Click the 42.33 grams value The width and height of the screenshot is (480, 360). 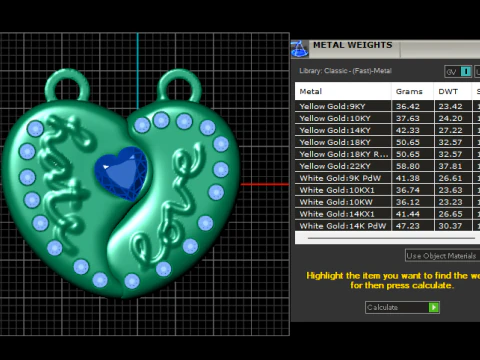(407, 130)
